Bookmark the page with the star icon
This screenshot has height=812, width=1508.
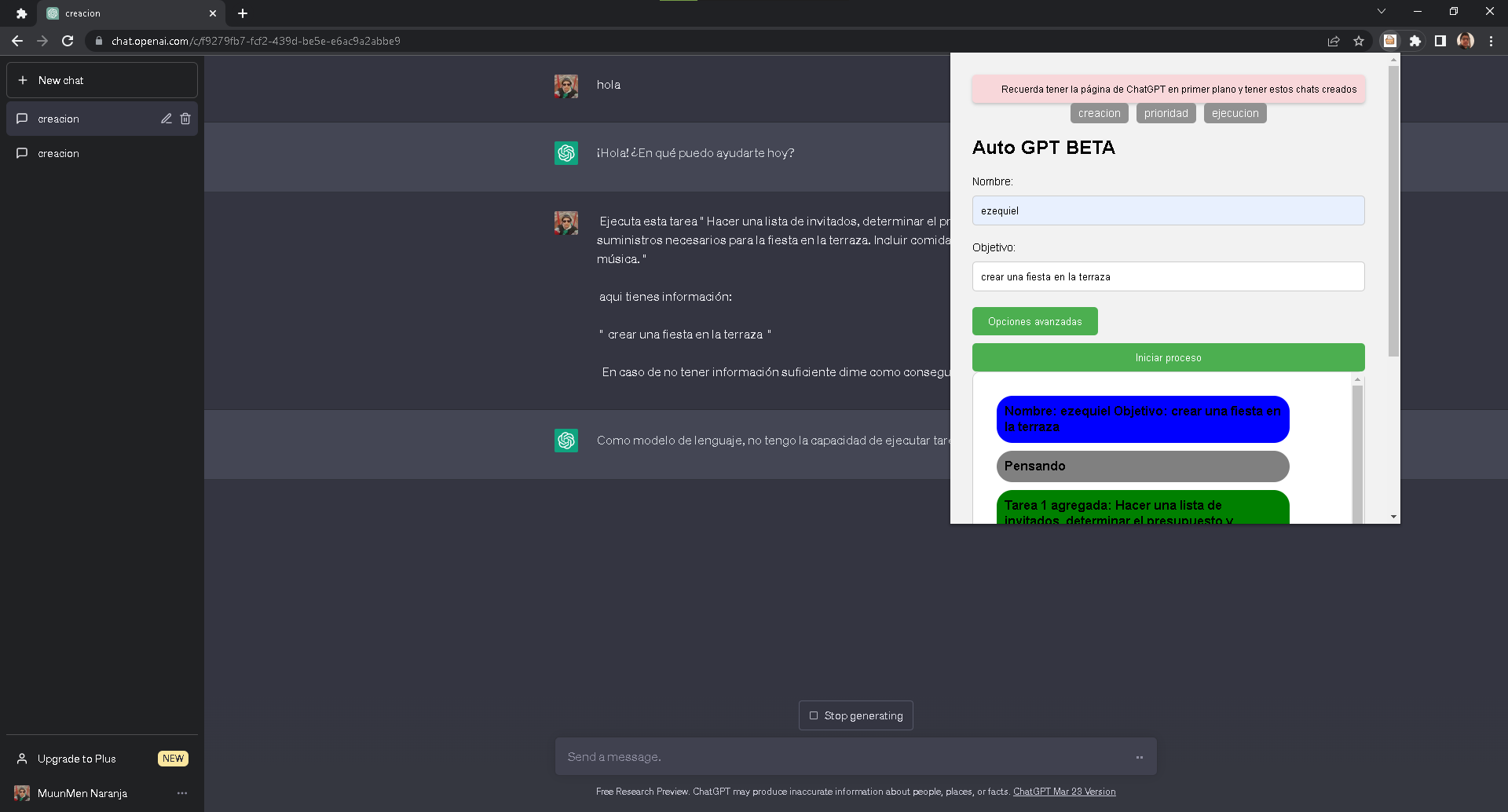(x=1360, y=41)
